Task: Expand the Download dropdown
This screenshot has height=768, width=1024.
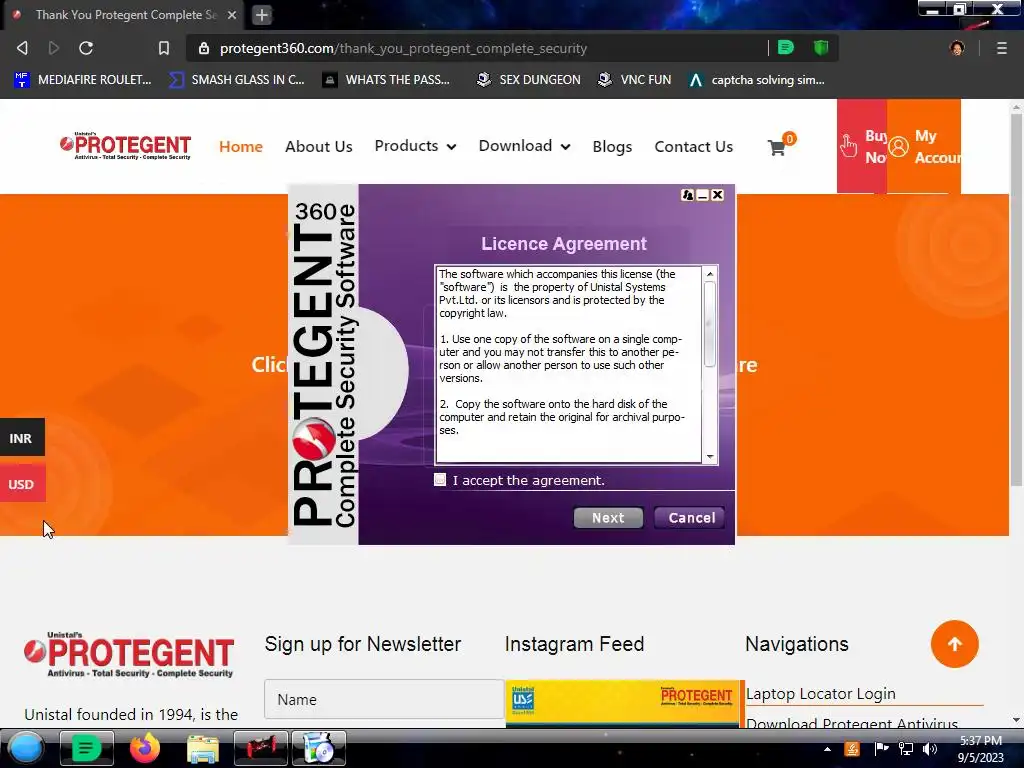Action: (524, 146)
